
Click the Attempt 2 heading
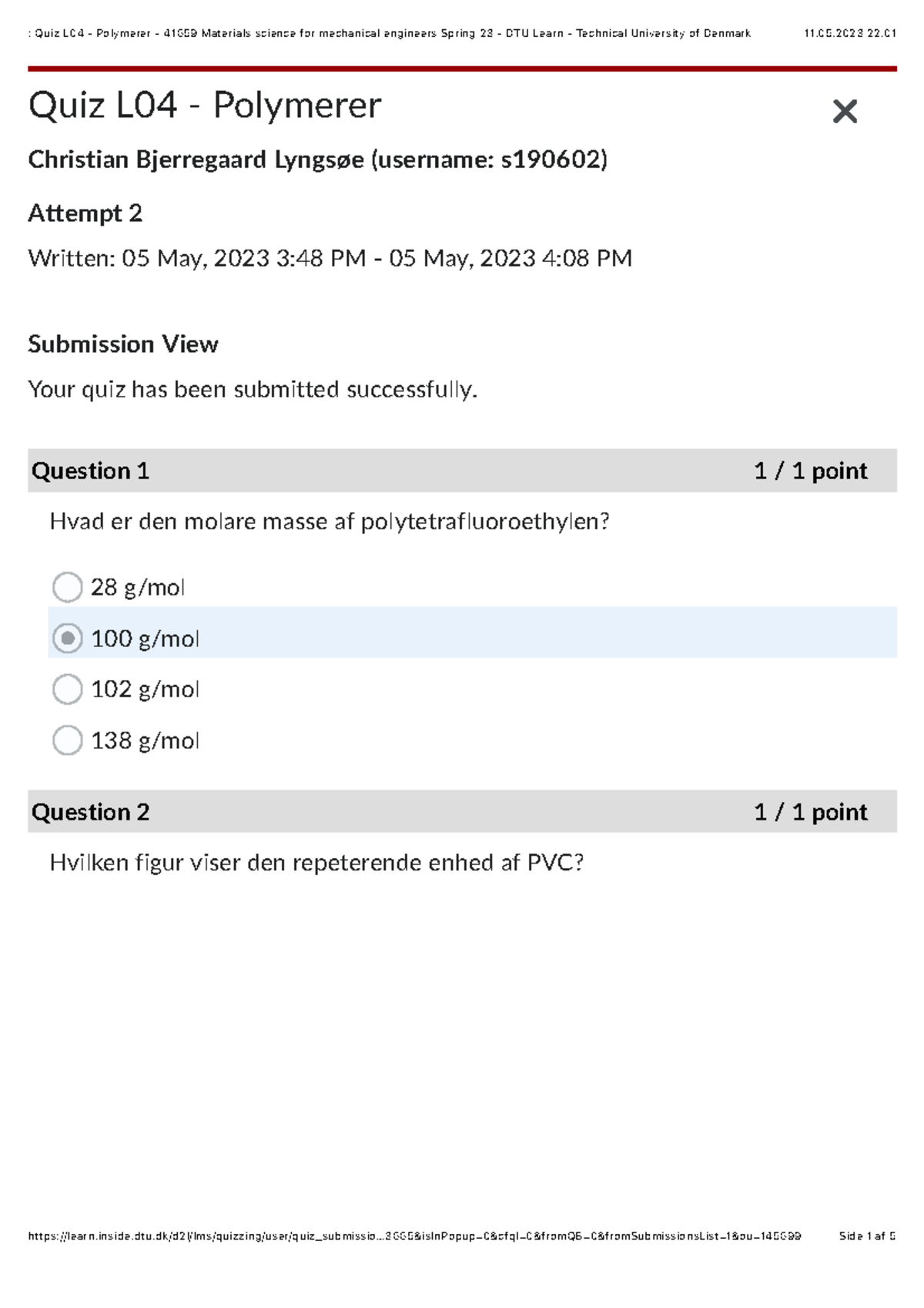click(85, 213)
